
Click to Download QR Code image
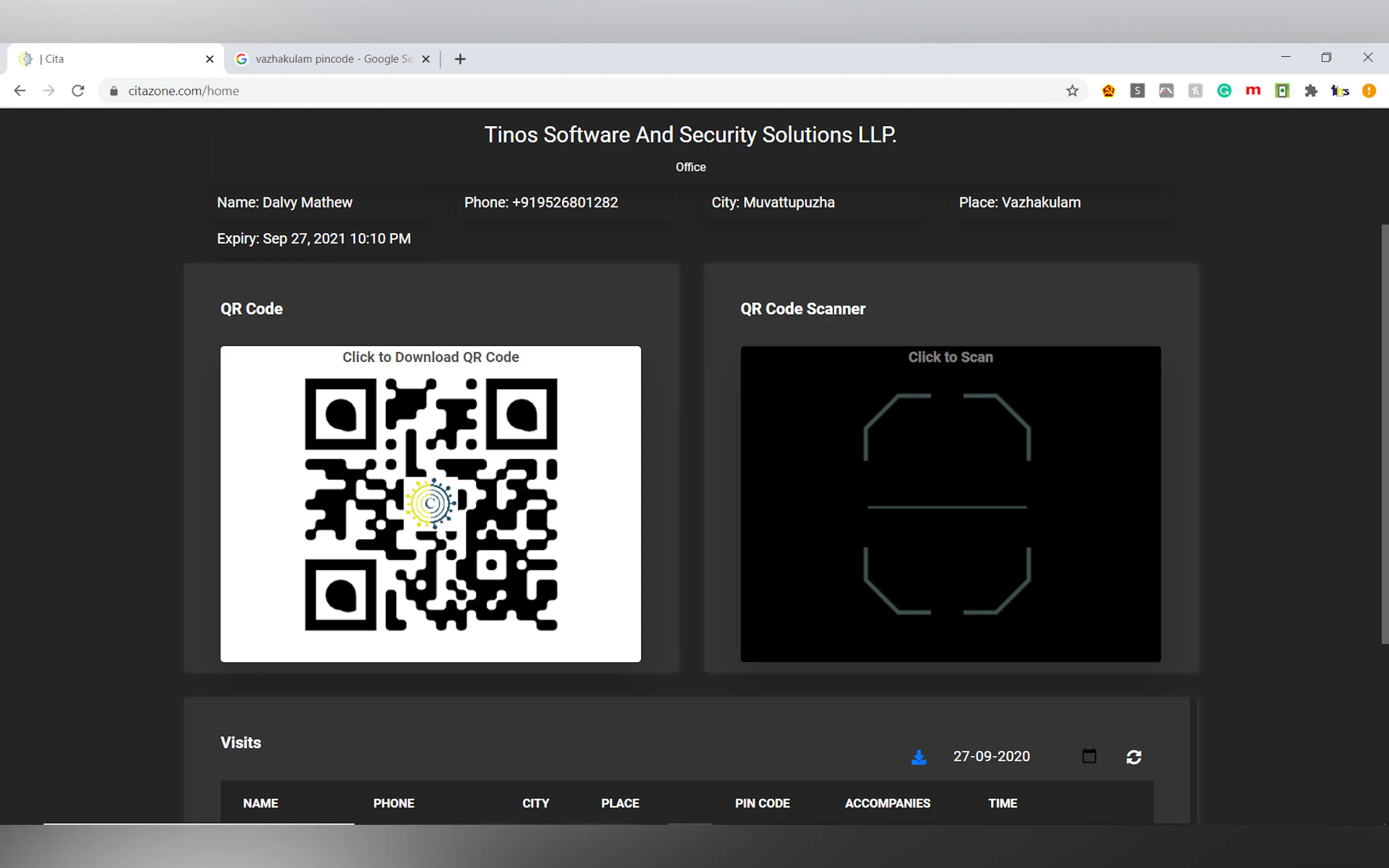(430, 503)
